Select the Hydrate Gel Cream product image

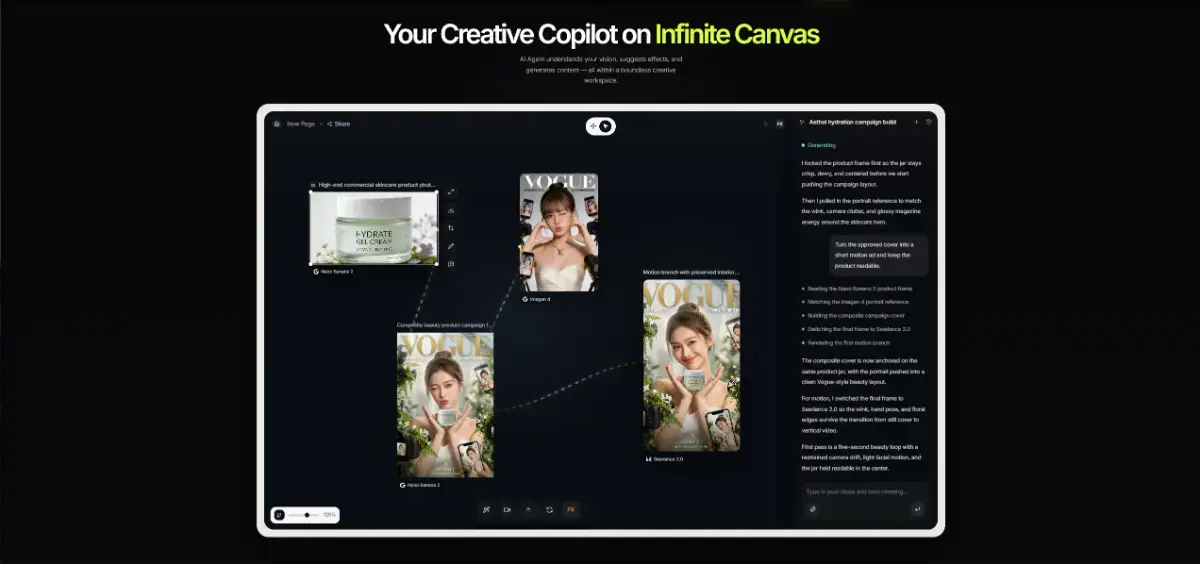coord(373,227)
